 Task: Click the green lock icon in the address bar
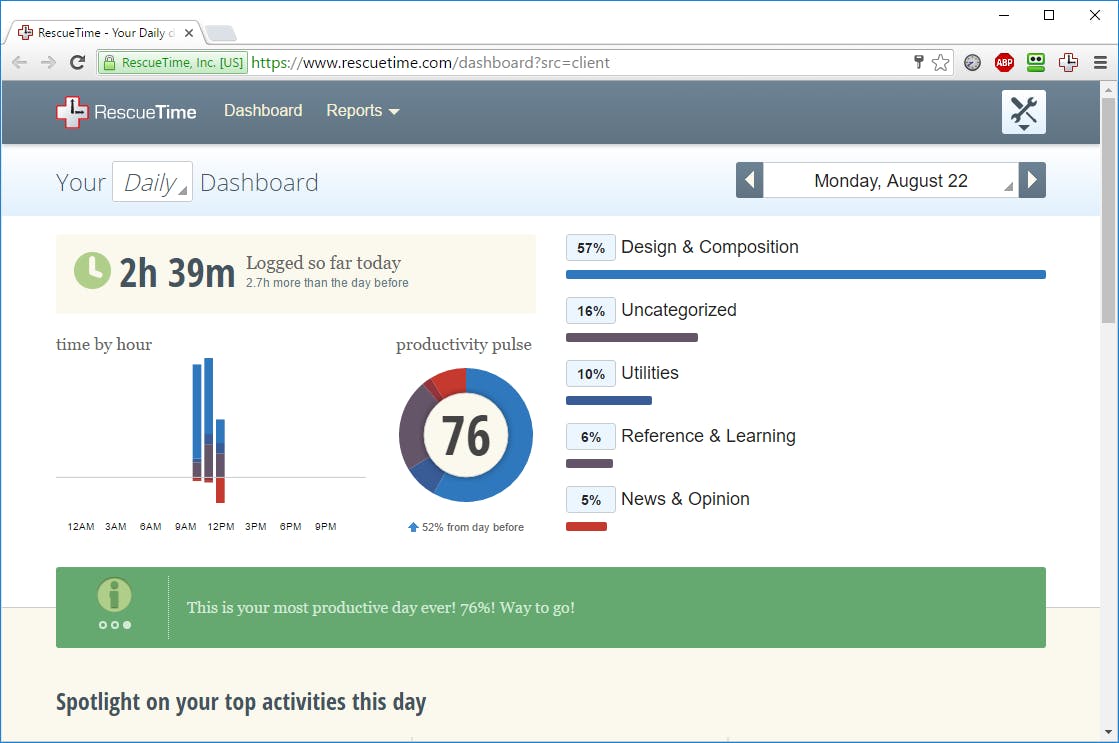[109, 63]
